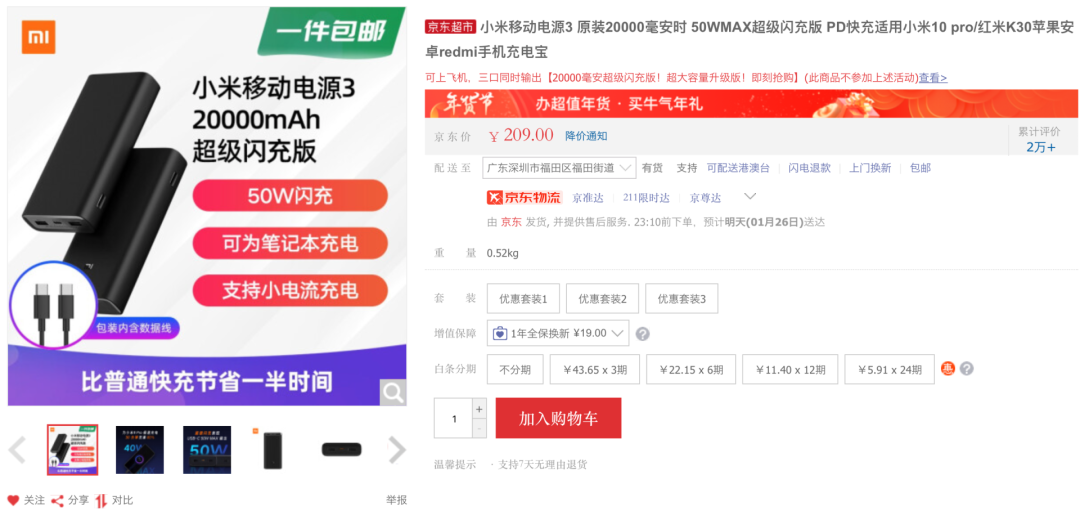Image resolution: width=1080 pixels, height=511 pixels.
Task: Select the power bank ports thumbnail
Action: [342, 450]
